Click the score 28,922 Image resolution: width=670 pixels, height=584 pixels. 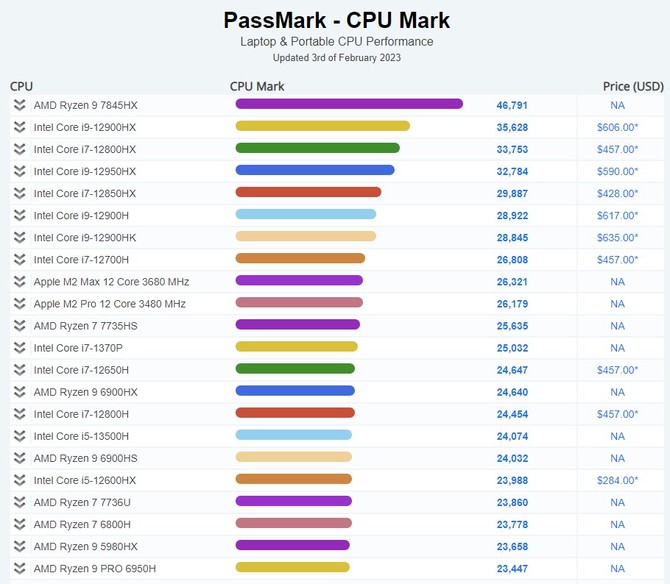click(x=512, y=216)
